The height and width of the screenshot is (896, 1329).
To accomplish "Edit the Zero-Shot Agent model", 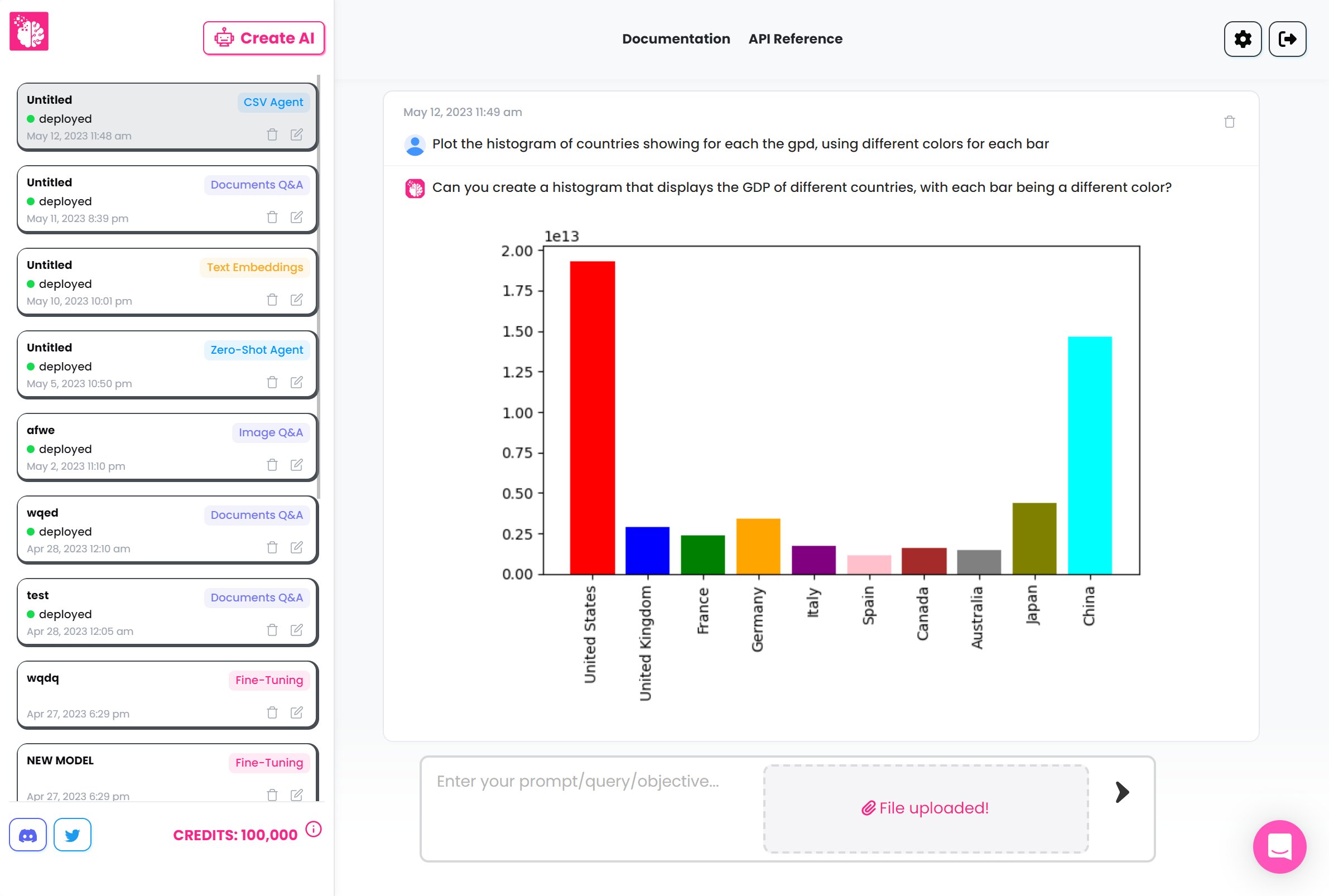I will [296, 382].
